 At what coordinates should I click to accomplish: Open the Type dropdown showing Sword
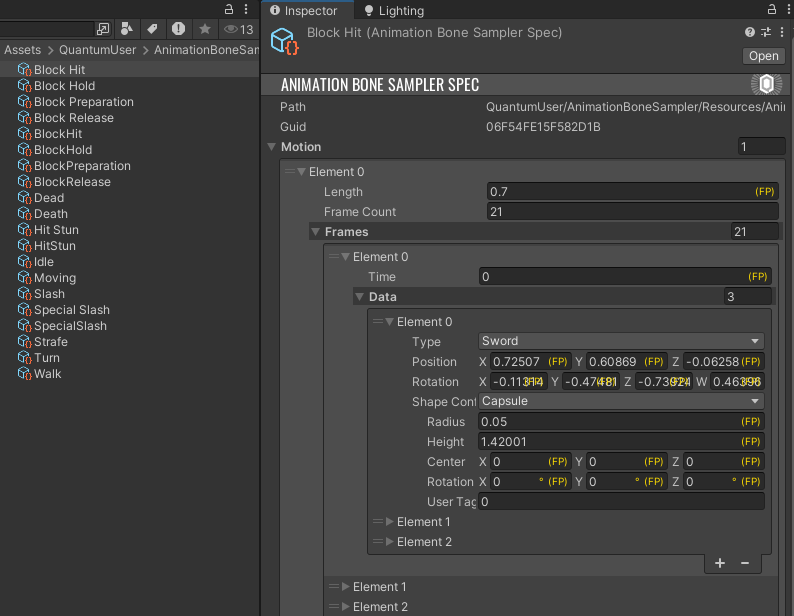(621, 341)
